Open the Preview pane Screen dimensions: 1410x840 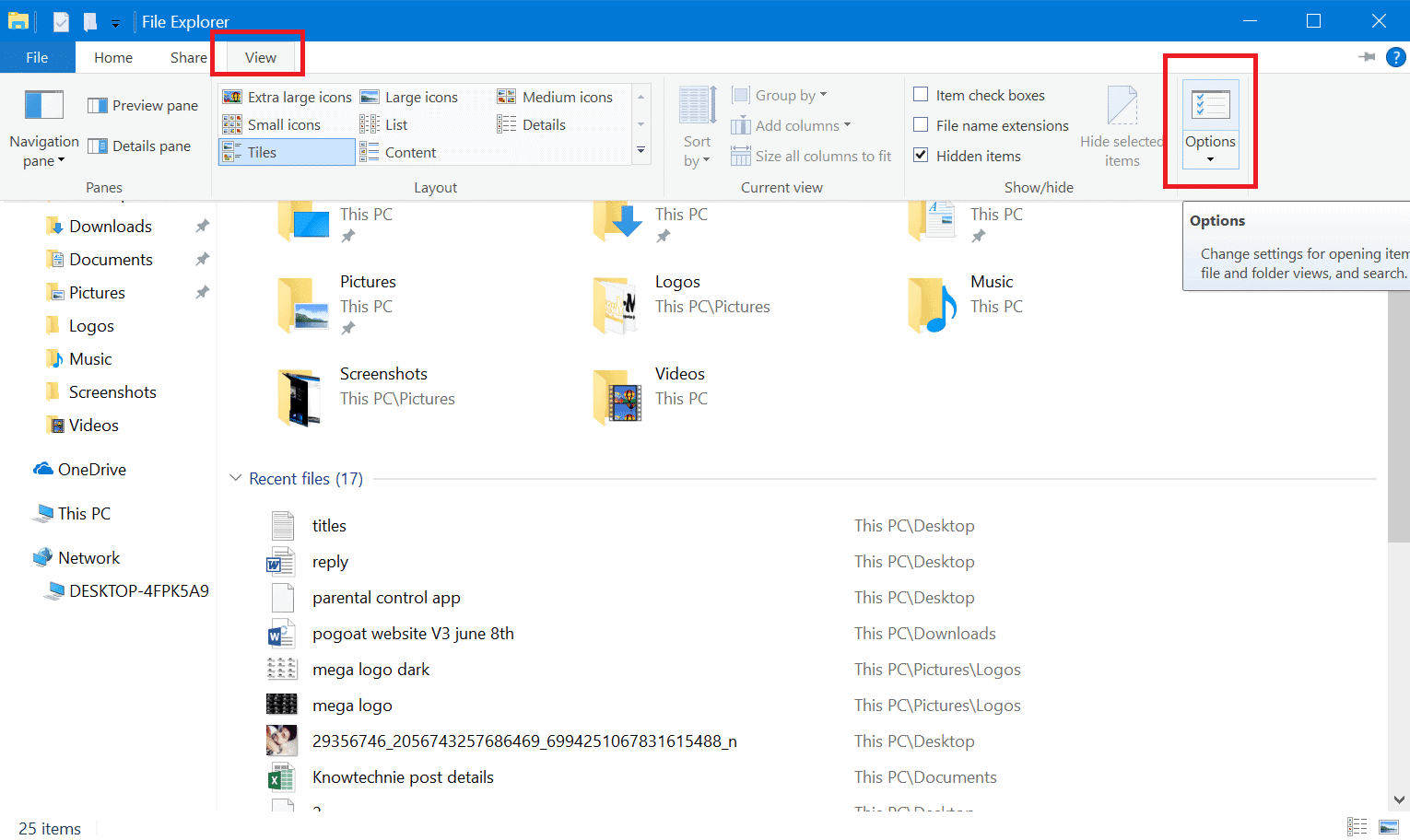point(142,105)
